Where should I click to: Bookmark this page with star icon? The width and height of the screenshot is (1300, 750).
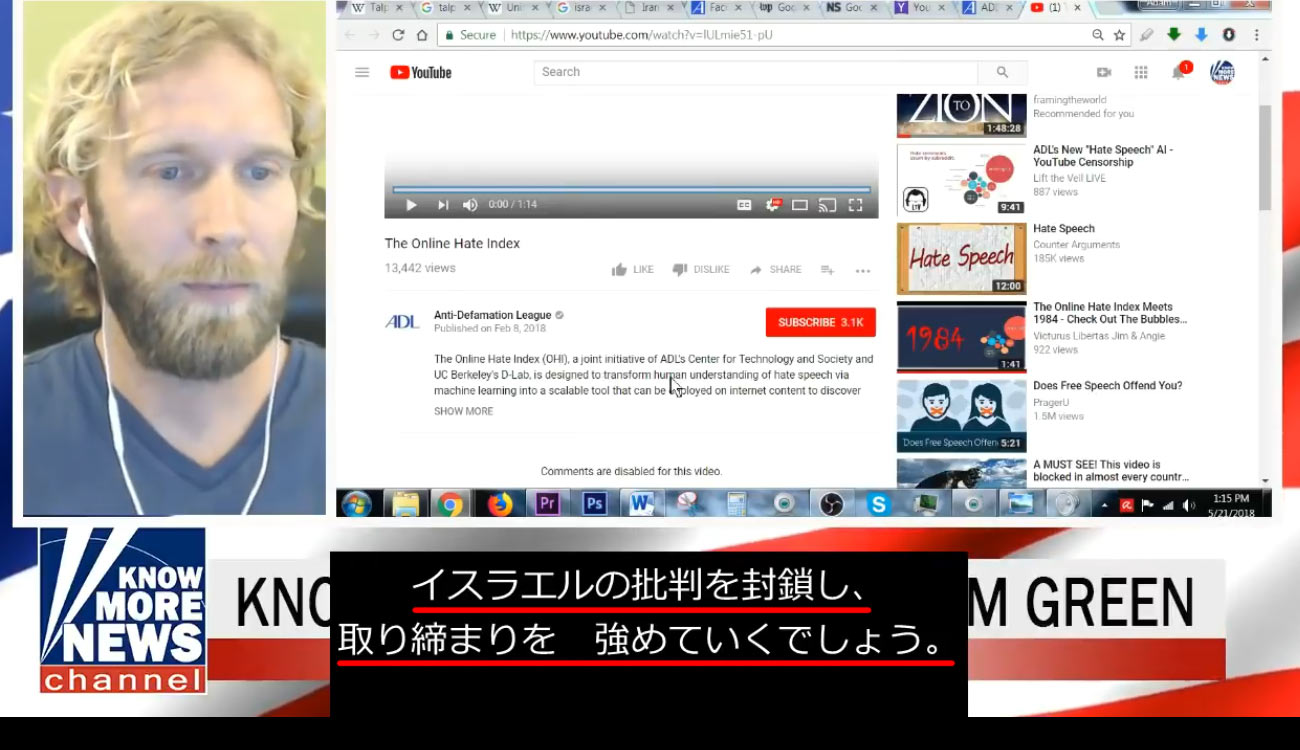[1119, 34]
